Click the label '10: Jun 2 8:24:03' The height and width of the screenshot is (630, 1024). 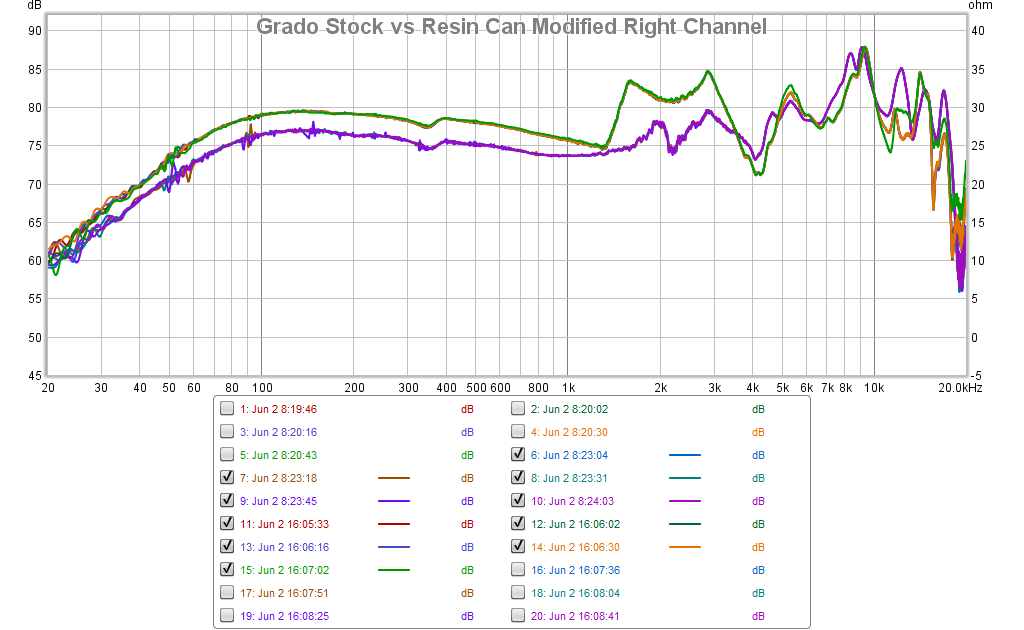[x=573, y=501]
